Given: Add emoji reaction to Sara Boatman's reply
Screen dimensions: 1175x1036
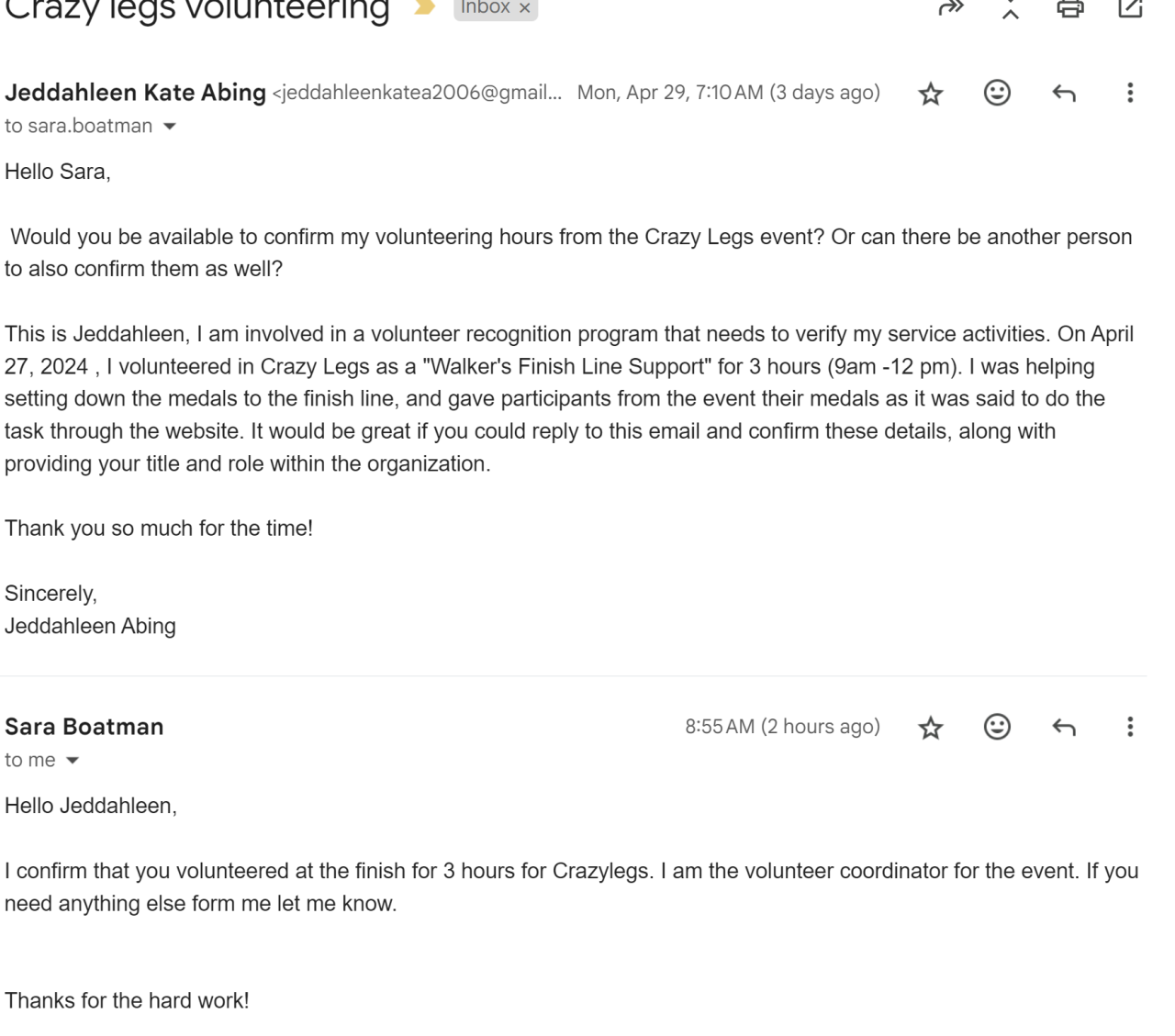Looking at the screenshot, I should point(997,727).
